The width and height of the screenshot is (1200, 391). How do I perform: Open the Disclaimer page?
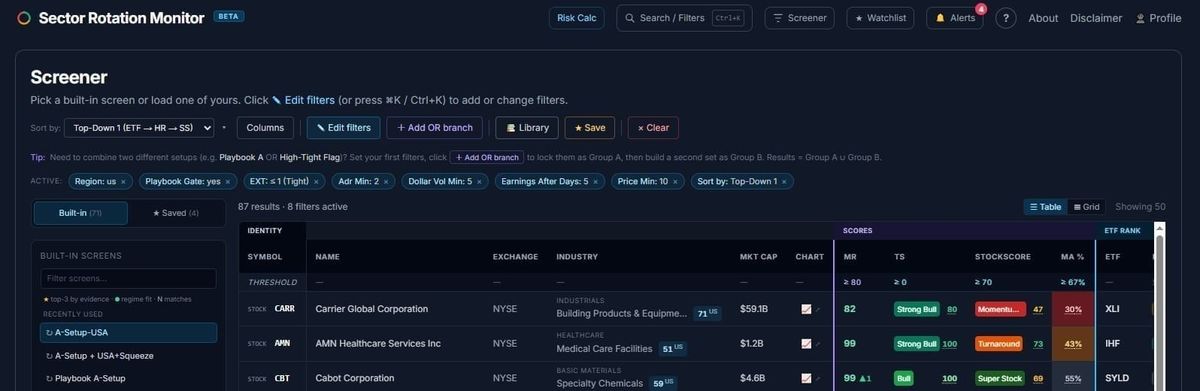[x=1096, y=18]
